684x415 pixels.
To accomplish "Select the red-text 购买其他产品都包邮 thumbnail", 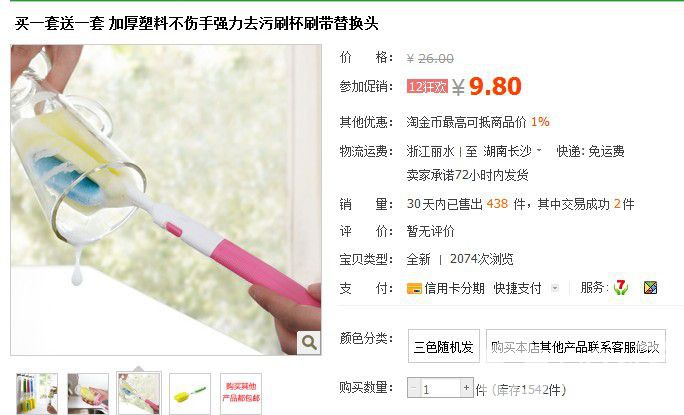I will [241, 394].
